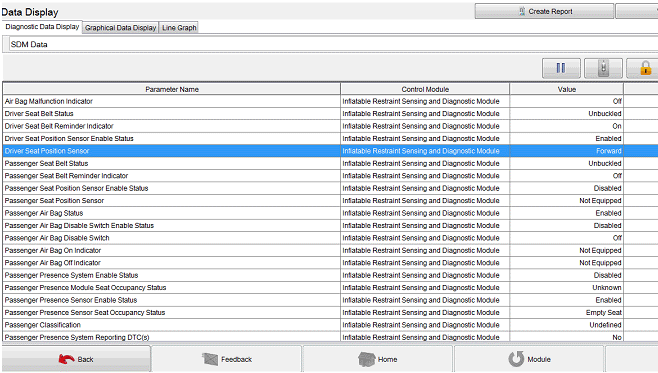Image resolution: width=658 pixels, height=373 pixels.
Task: Click the Value column header
Action: pos(567,89)
